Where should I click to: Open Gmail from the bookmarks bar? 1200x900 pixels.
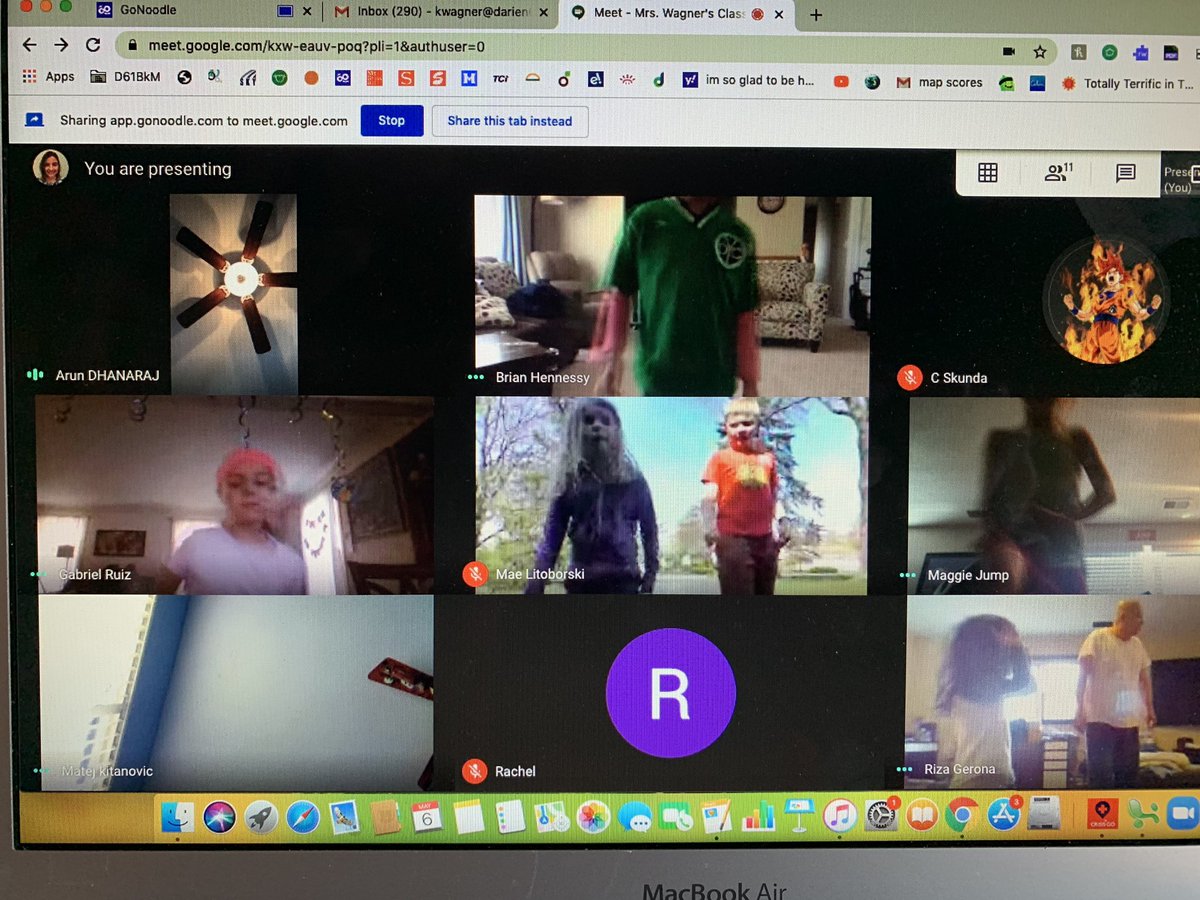coord(903,82)
